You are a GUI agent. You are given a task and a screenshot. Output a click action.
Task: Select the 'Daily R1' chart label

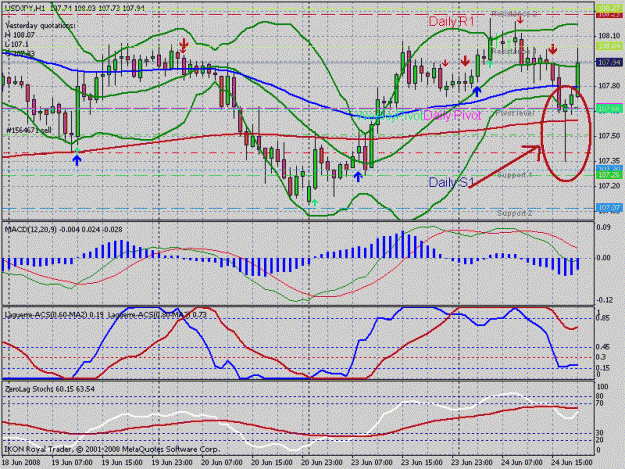[x=452, y=22]
